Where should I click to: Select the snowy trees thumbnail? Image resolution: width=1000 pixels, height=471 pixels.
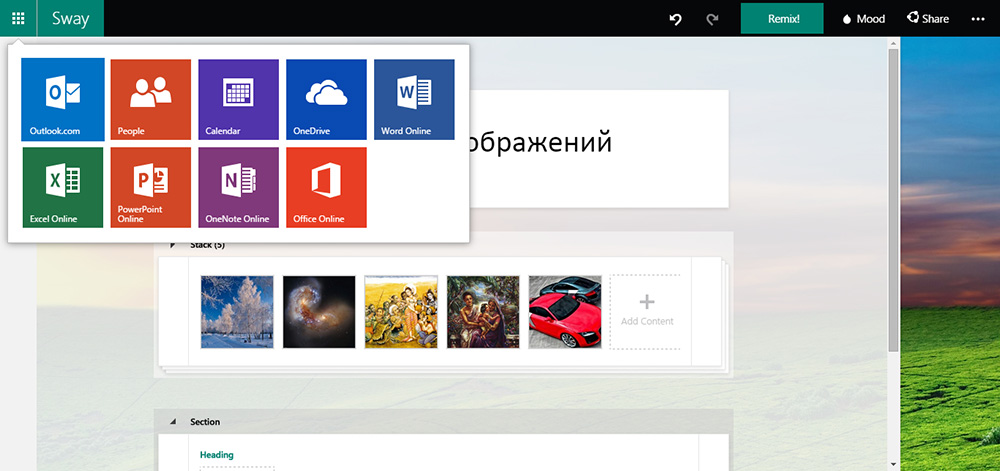(237, 312)
